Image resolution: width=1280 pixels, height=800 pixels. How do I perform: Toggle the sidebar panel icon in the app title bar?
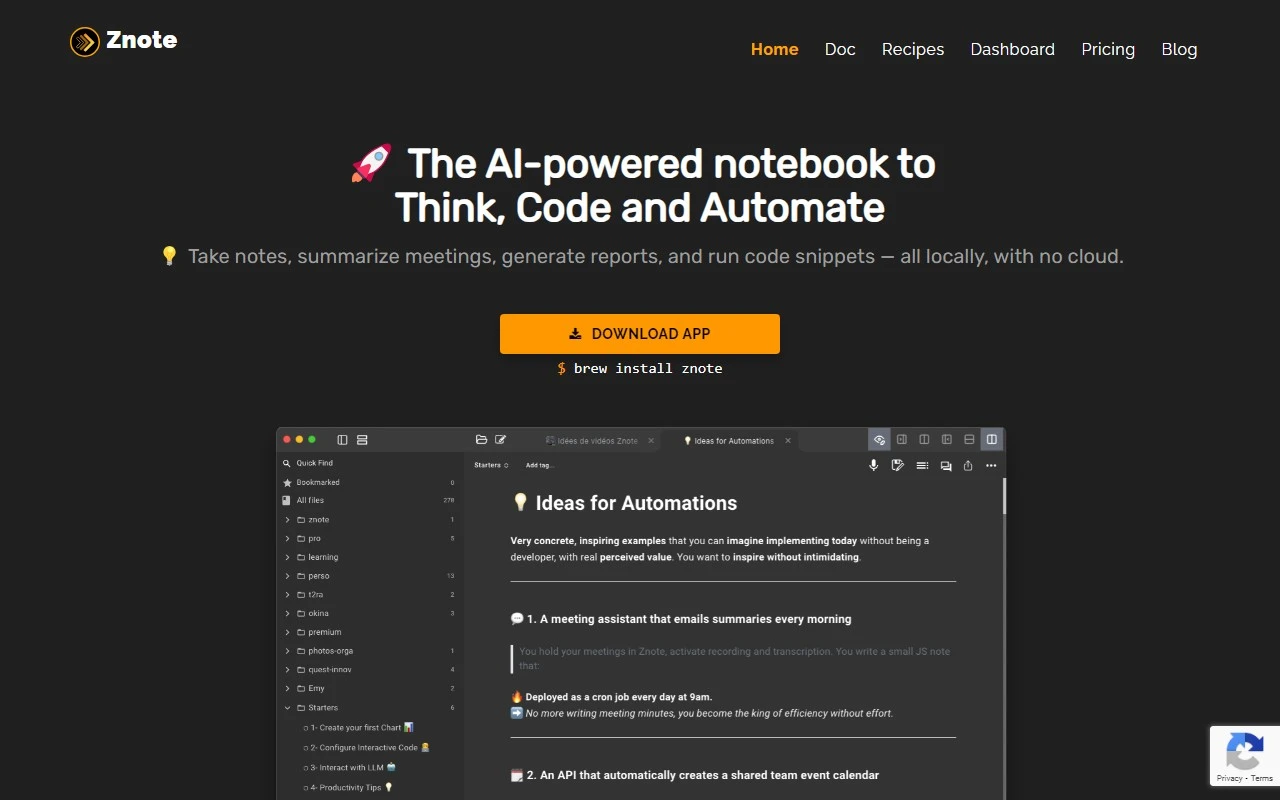click(342, 440)
